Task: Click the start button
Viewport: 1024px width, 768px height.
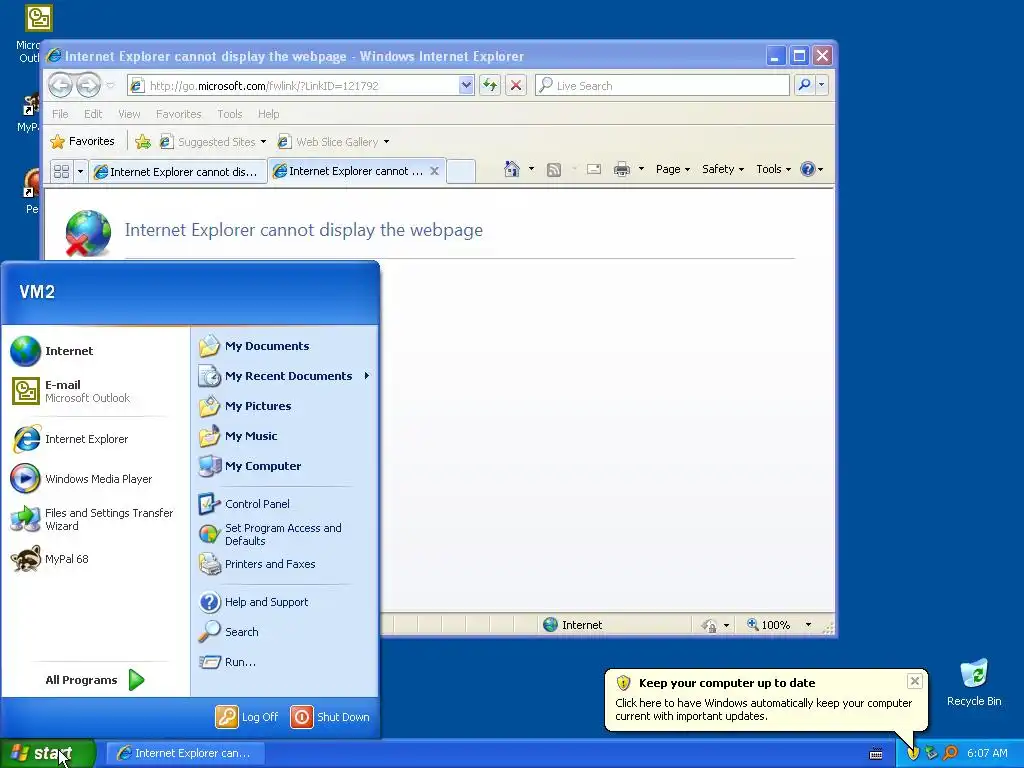Action: coord(48,753)
